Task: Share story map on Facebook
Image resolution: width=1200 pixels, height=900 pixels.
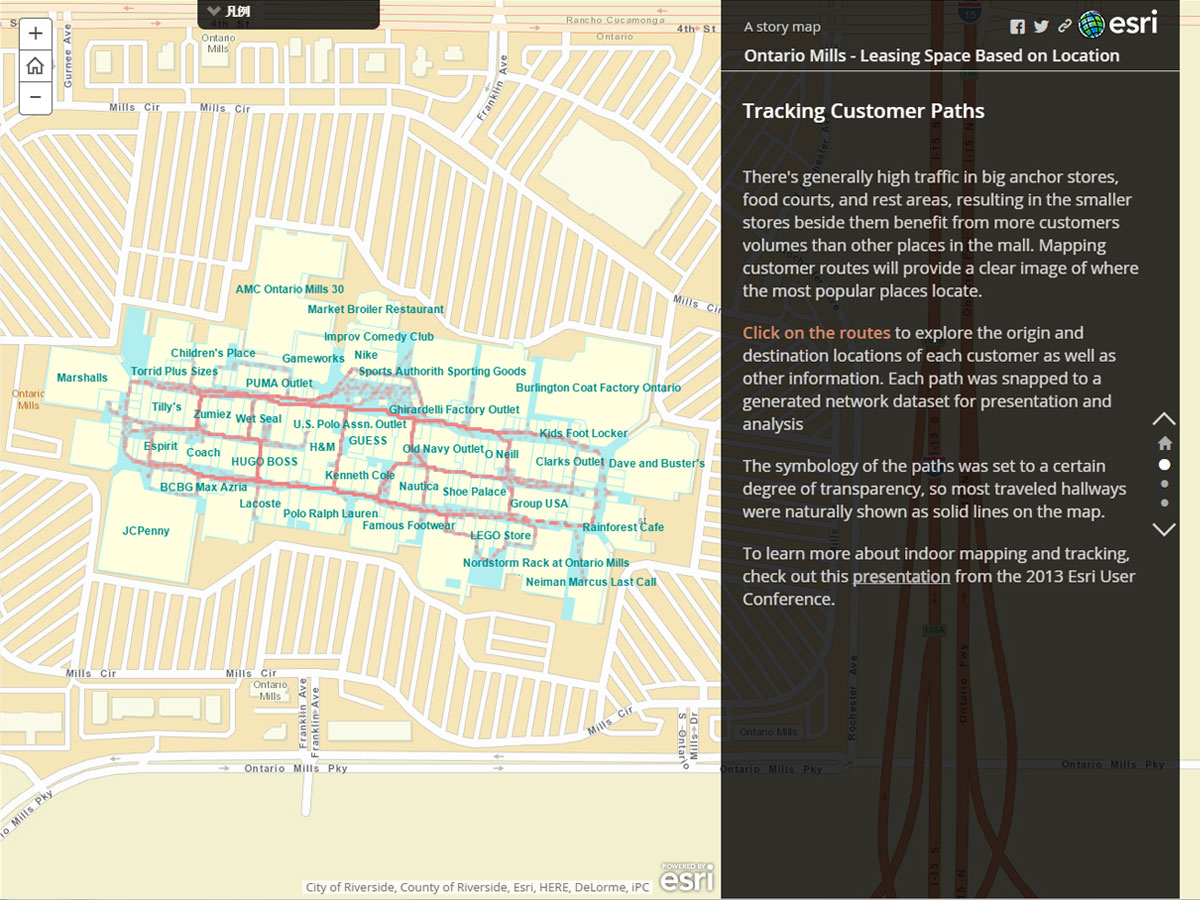Action: pos(1017,27)
